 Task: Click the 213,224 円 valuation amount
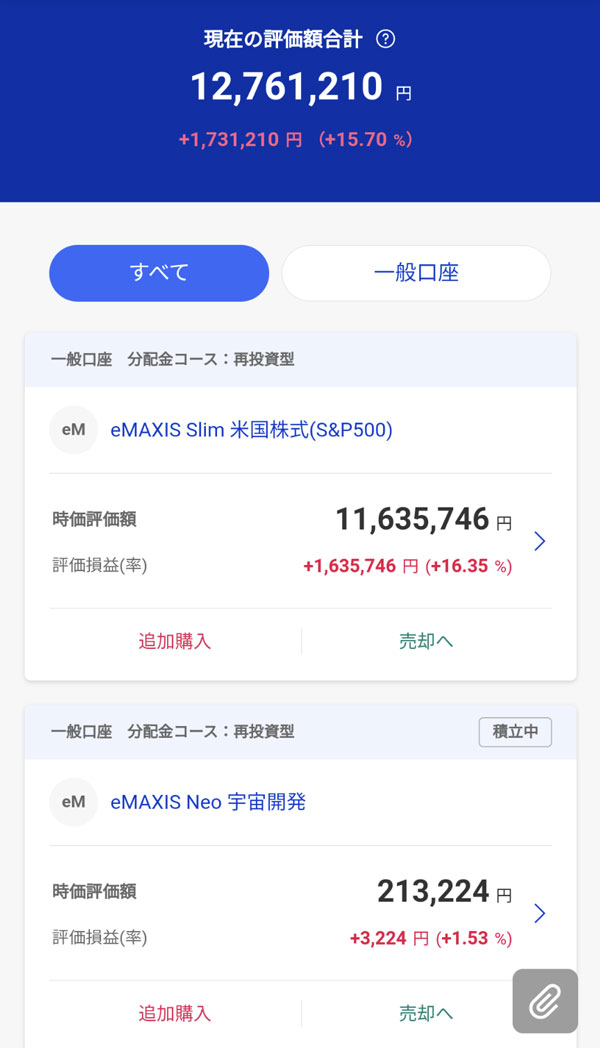pos(433,891)
